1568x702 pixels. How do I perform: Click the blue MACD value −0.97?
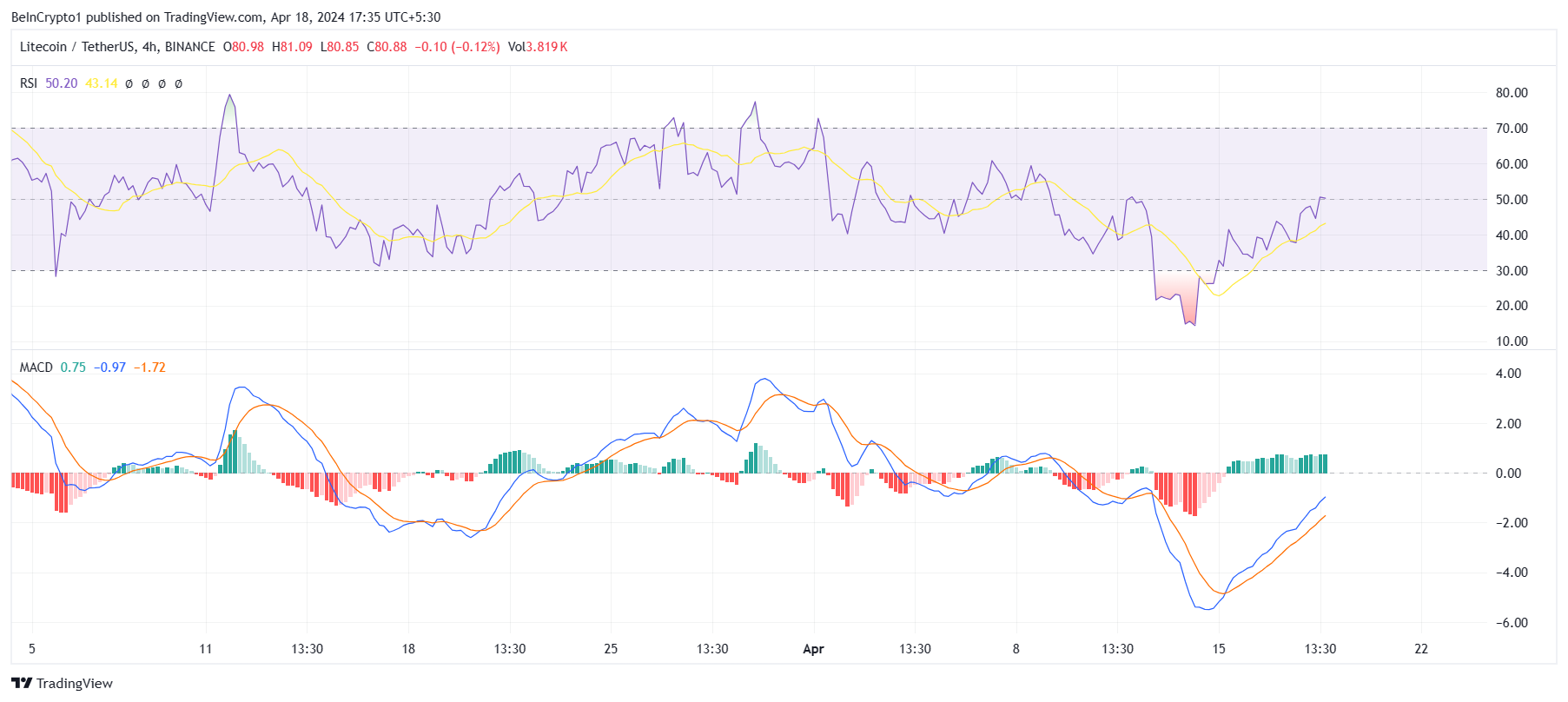(x=109, y=368)
